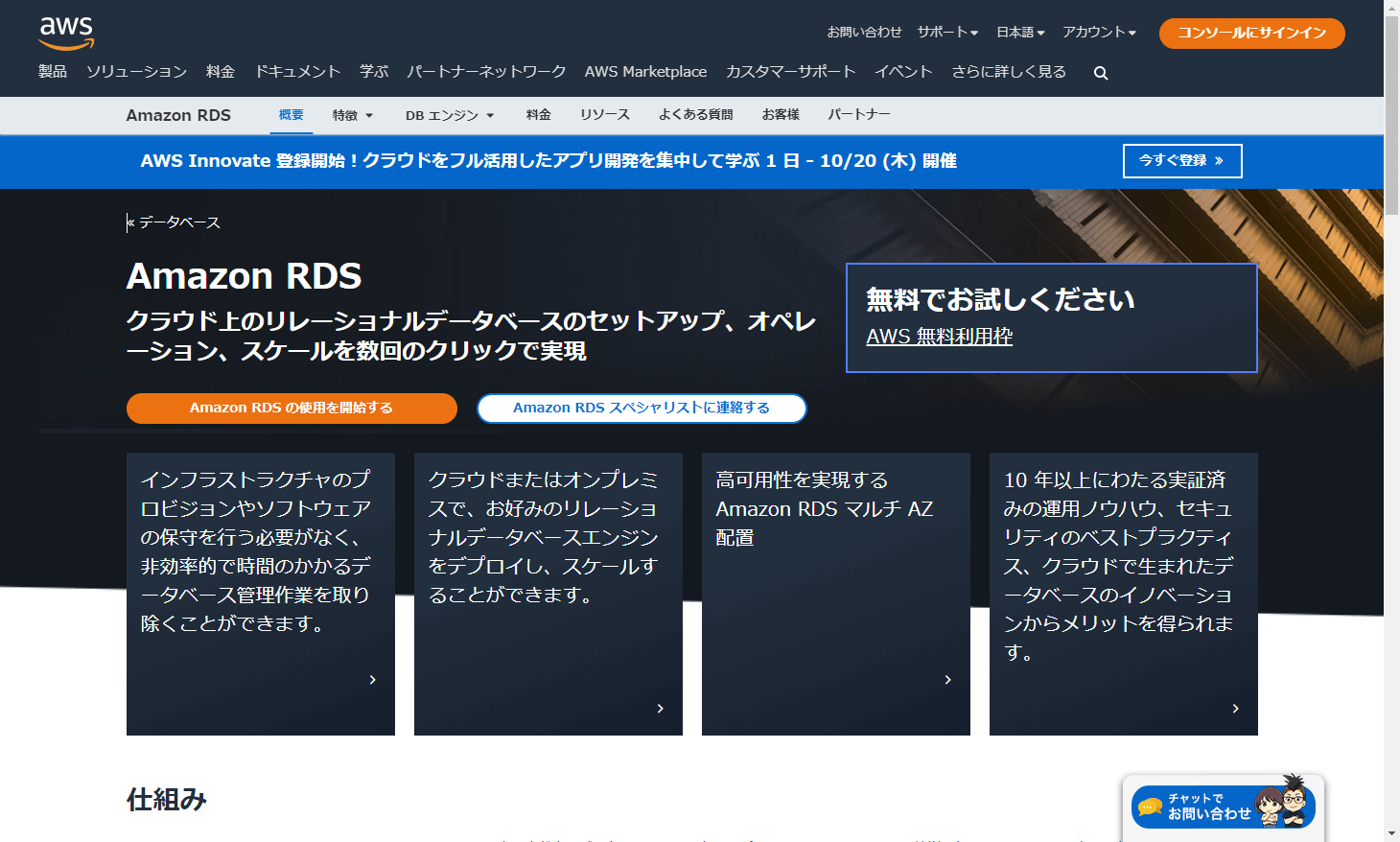Open 製品 in the main navigation
This screenshot has height=842, width=1400.
click(53, 72)
